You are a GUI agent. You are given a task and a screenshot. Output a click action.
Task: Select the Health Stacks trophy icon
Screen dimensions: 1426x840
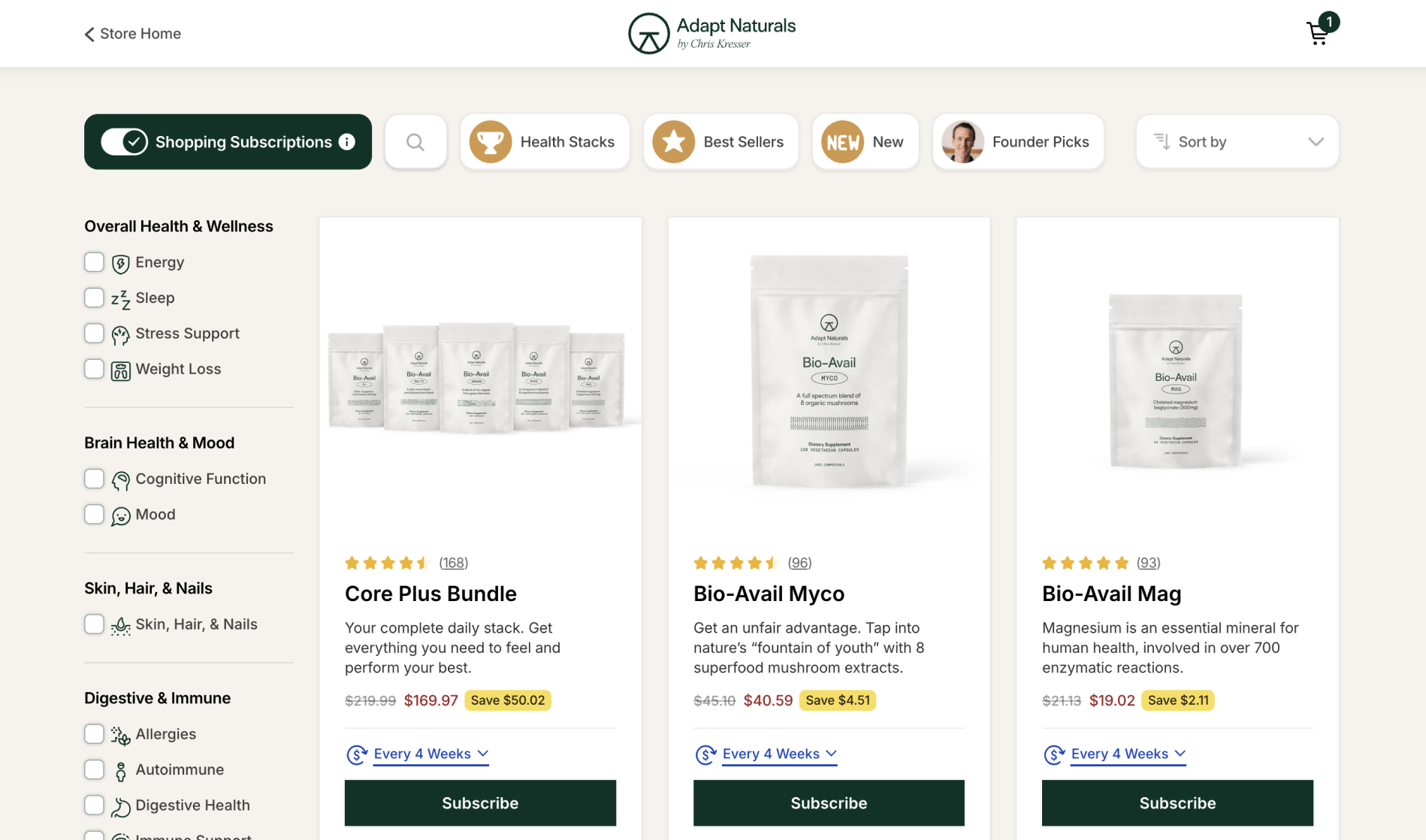point(491,141)
